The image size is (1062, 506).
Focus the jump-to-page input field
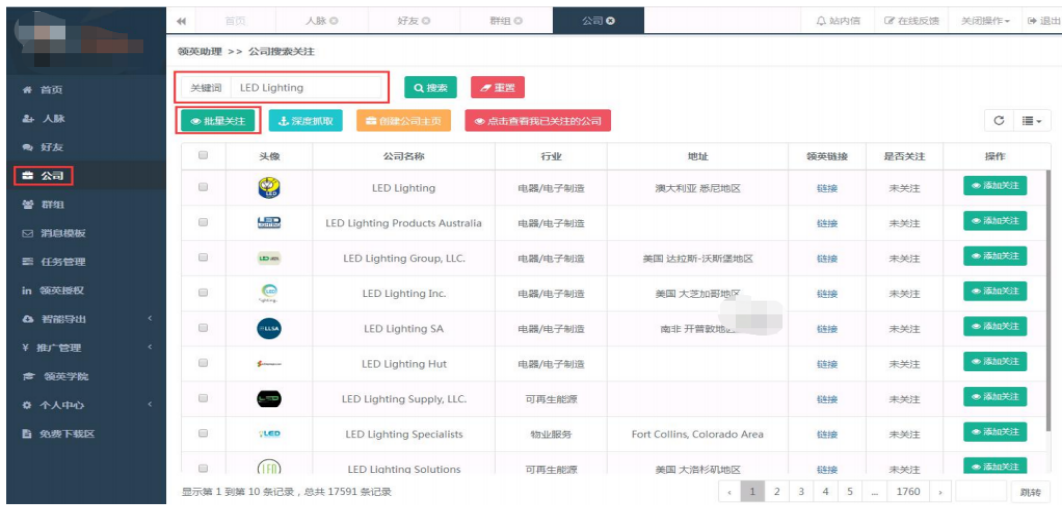(981, 491)
